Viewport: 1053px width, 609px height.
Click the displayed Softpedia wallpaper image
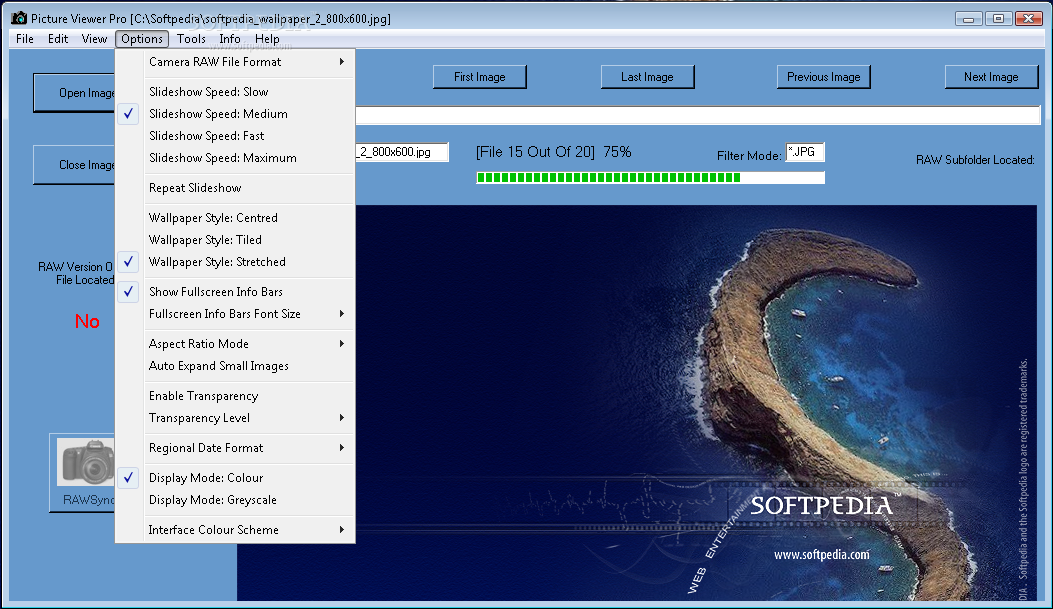(x=637, y=403)
